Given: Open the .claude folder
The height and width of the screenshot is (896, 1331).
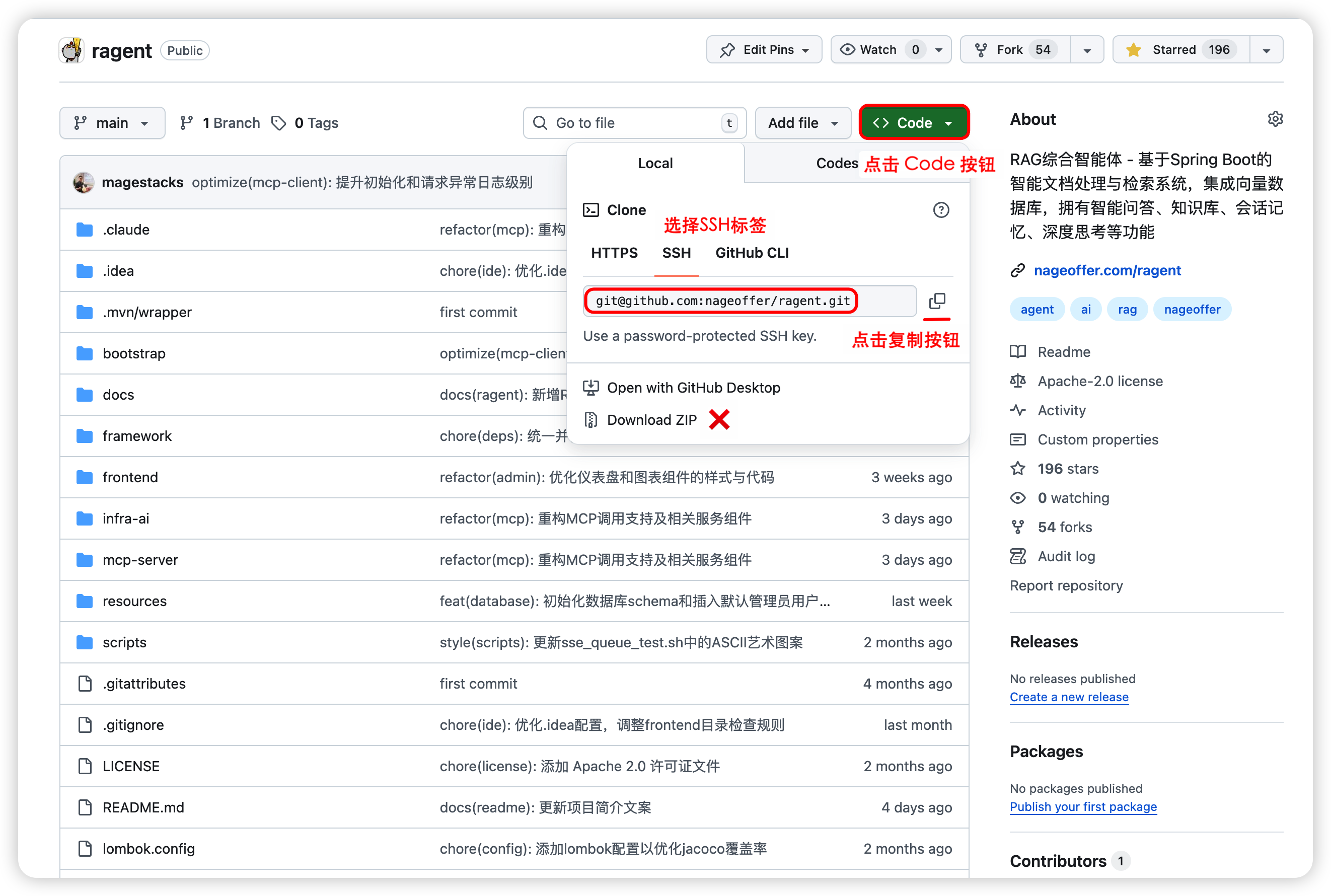Looking at the screenshot, I should click(126, 230).
